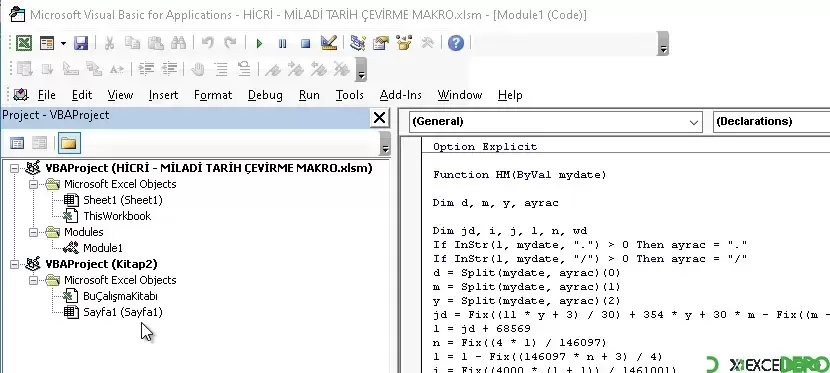Click List Properties/Methods edit icon
The width and height of the screenshot is (830, 373).
(x=24, y=69)
